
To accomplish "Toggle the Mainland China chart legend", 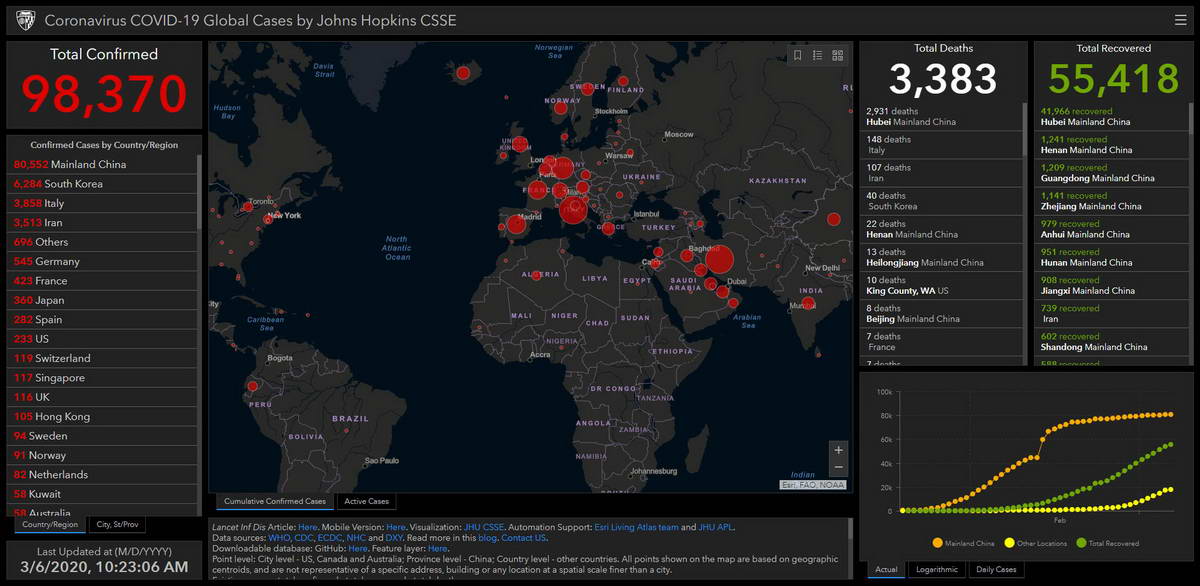I will point(967,543).
